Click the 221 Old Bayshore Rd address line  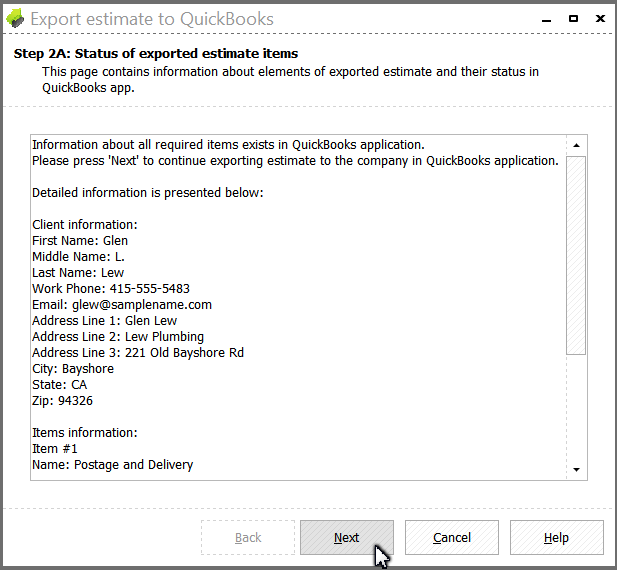138,353
